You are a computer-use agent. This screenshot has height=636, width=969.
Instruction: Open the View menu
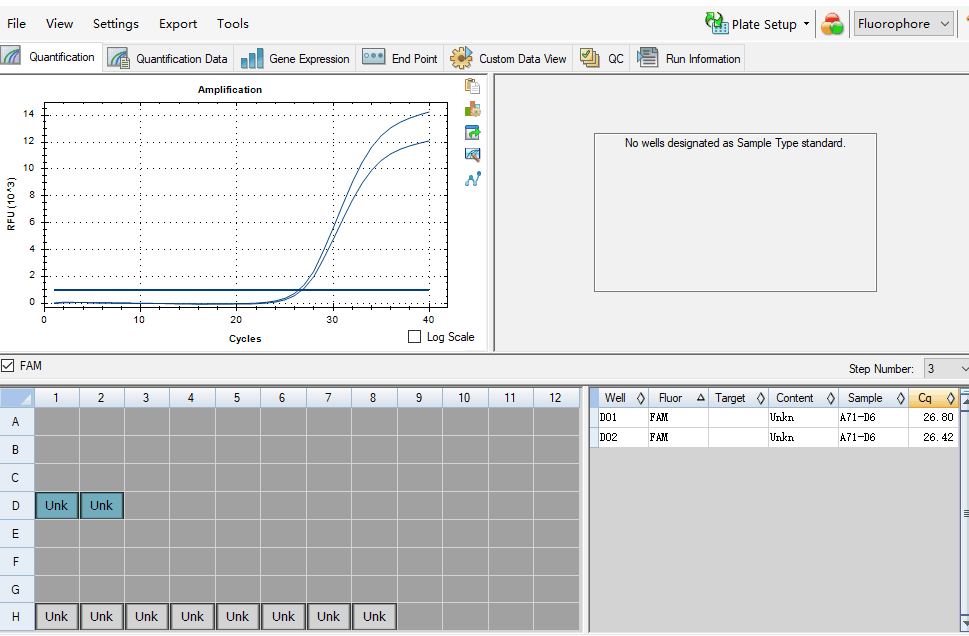point(59,23)
